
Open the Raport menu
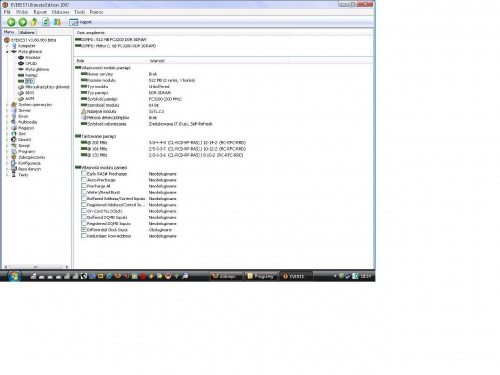click(40, 12)
